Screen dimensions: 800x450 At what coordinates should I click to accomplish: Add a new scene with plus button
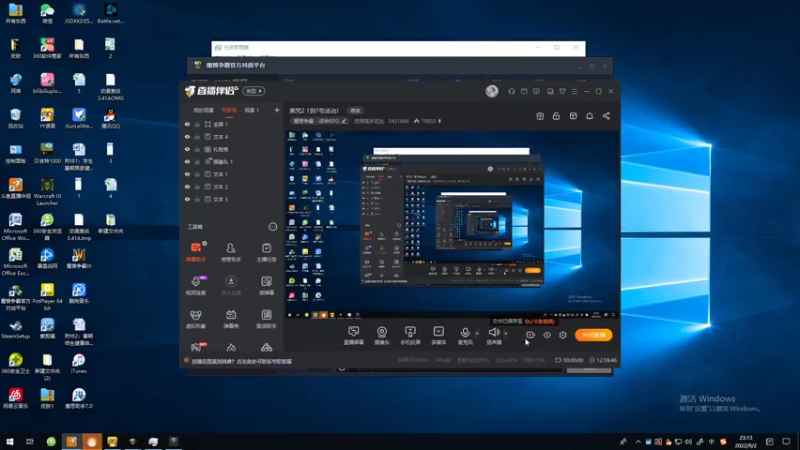coord(277,110)
